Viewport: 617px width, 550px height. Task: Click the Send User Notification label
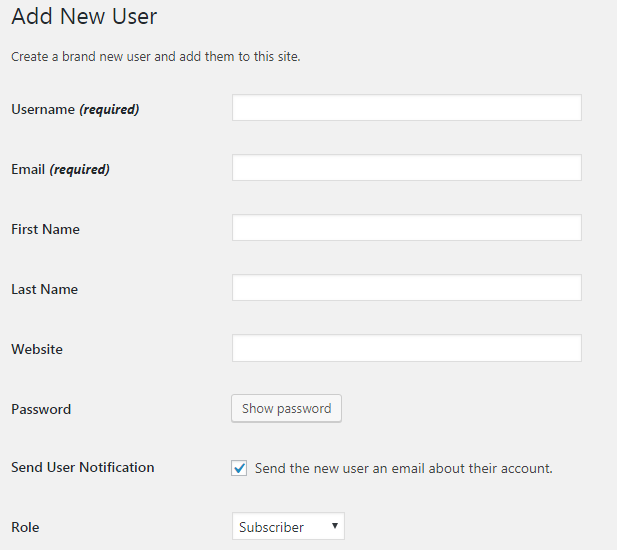tap(83, 467)
